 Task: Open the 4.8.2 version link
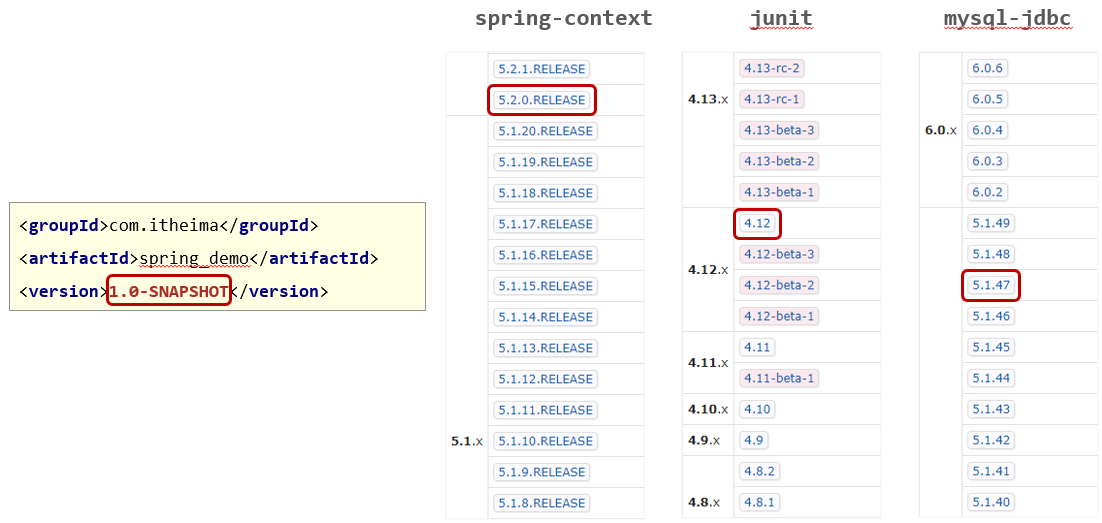click(759, 471)
